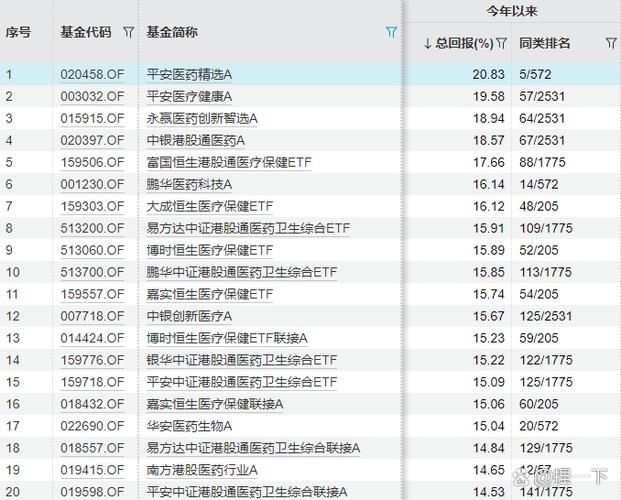Open fund code 159776.OF

tap(92, 361)
